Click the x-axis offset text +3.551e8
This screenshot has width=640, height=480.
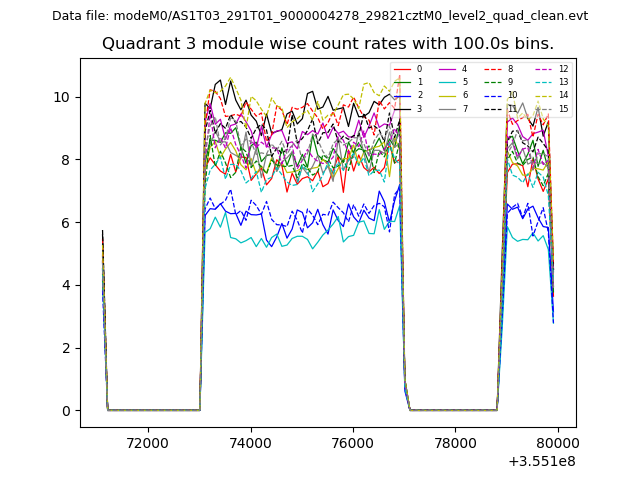coord(542,461)
